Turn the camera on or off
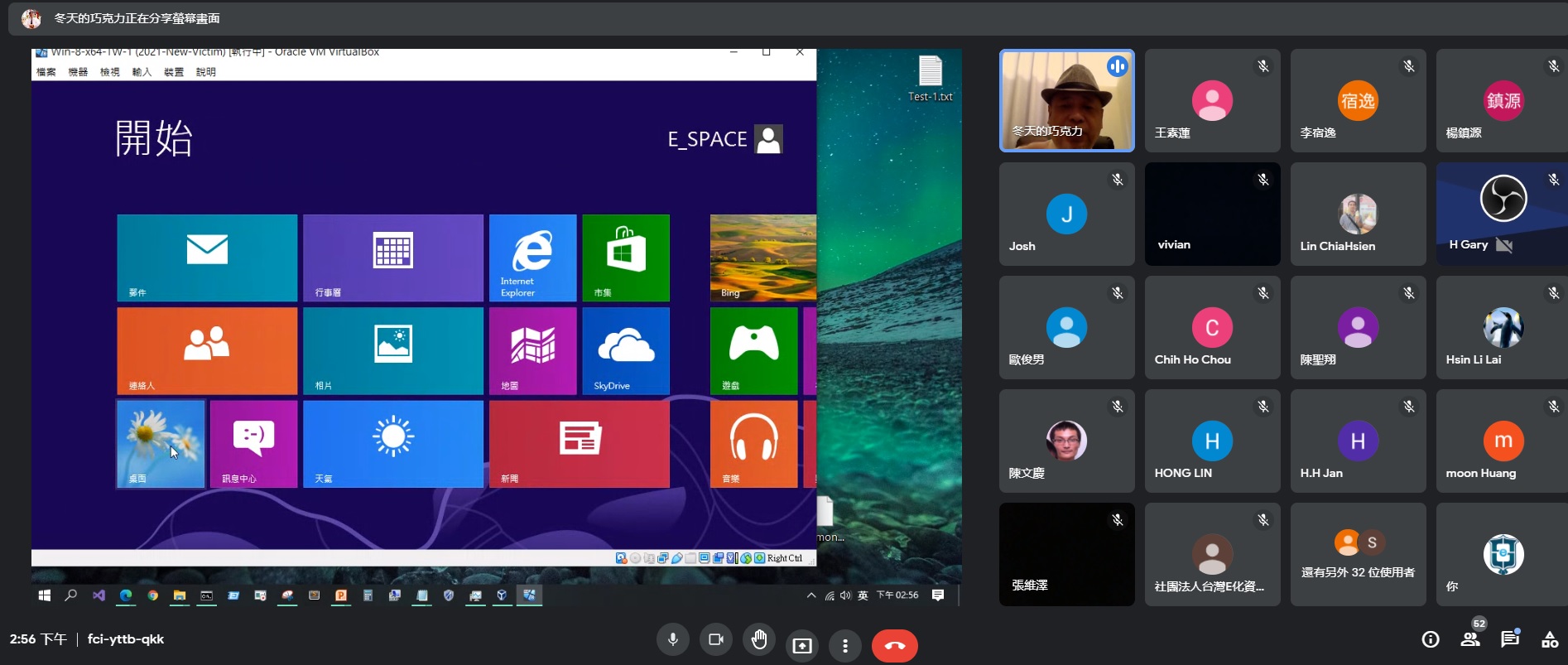The image size is (1568, 665). 716,639
